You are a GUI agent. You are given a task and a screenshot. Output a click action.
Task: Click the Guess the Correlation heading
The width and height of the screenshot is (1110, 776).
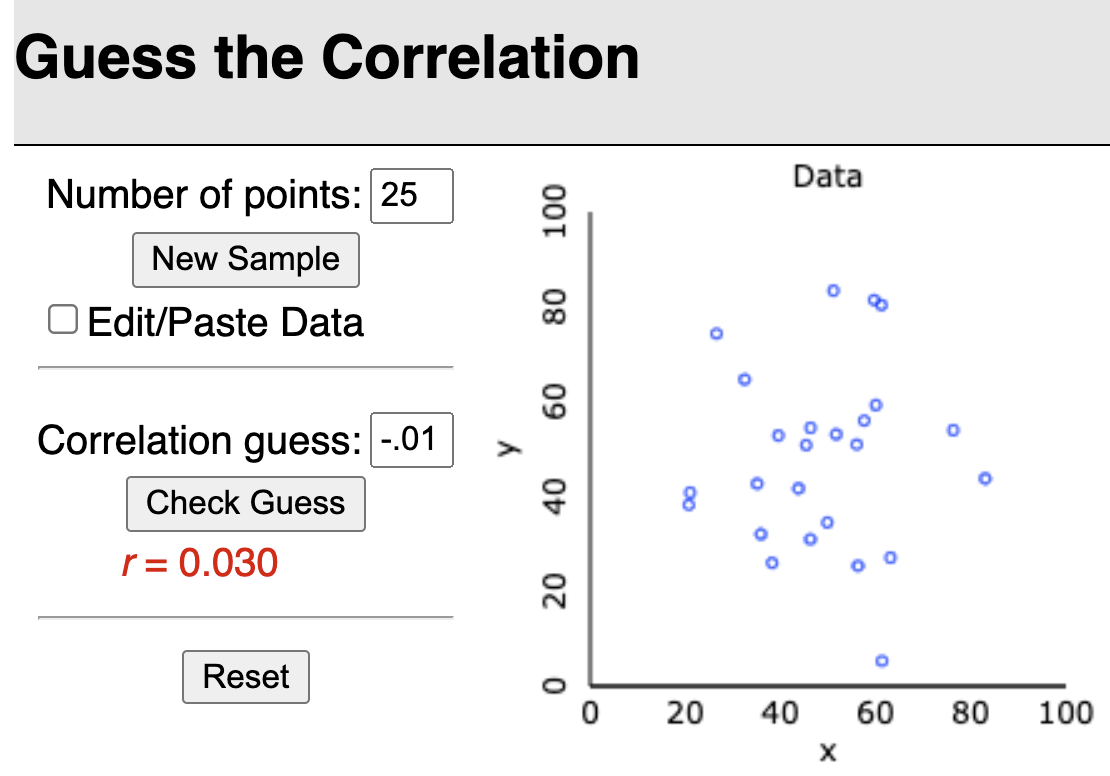(327, 57)
